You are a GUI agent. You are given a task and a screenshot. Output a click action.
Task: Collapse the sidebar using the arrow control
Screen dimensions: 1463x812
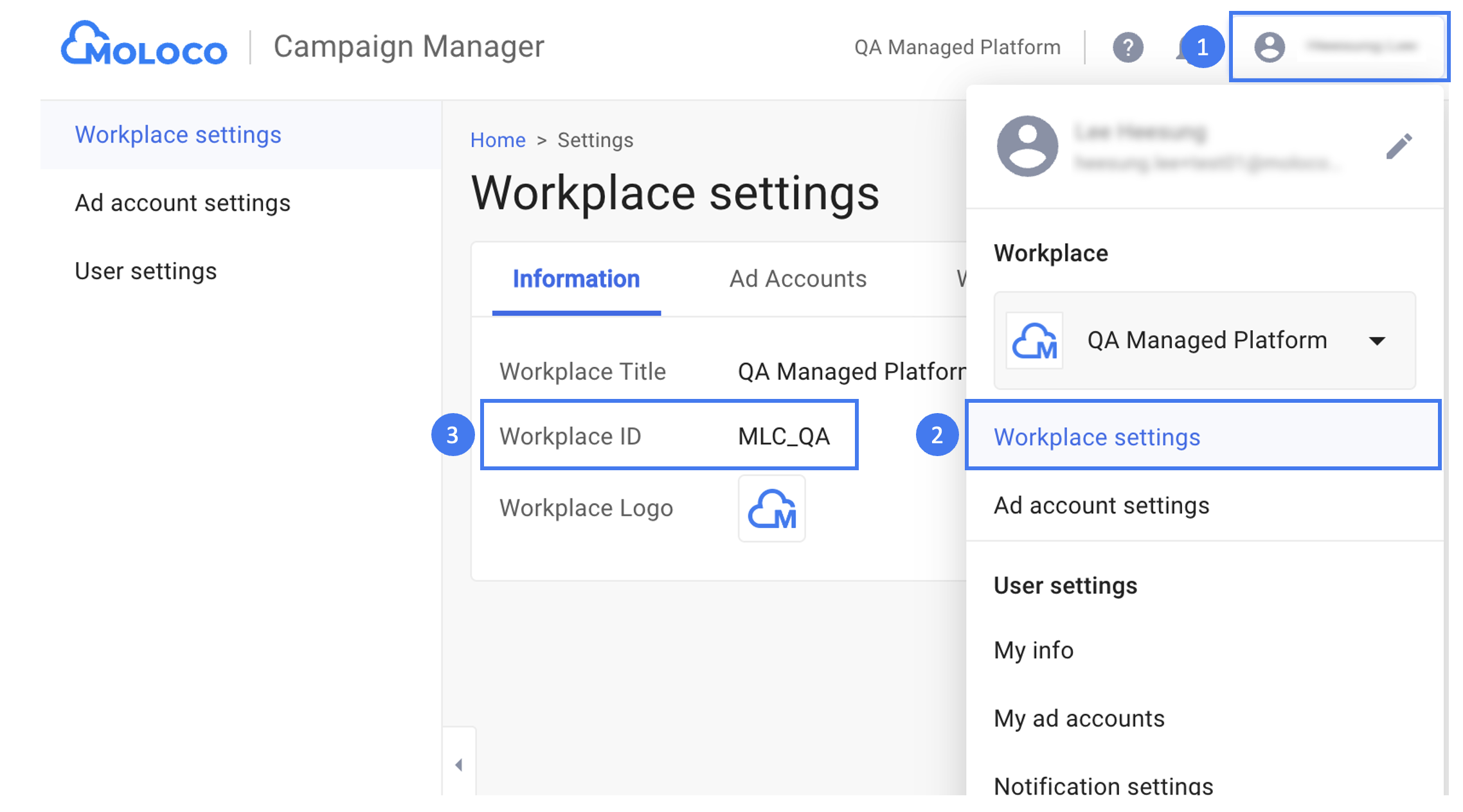click(459, 764)
